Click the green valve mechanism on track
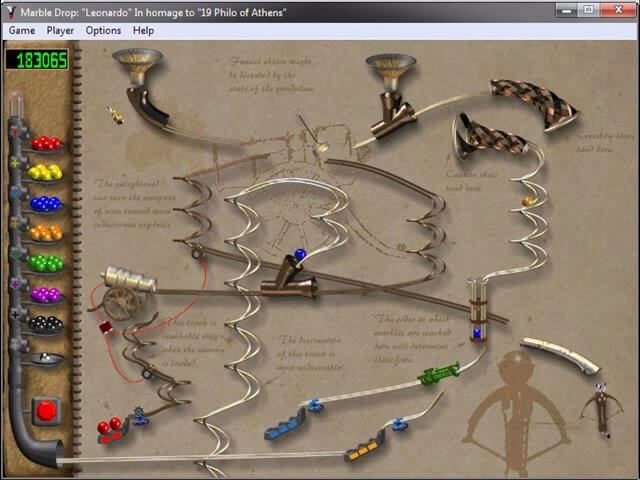 tap(439, 373)
